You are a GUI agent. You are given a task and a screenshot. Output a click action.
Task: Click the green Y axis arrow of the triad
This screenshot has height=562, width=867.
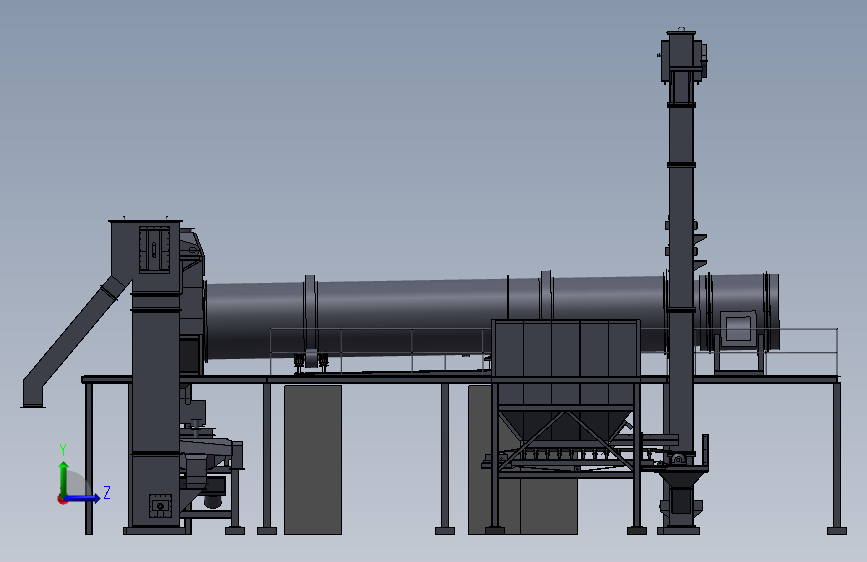64,478
